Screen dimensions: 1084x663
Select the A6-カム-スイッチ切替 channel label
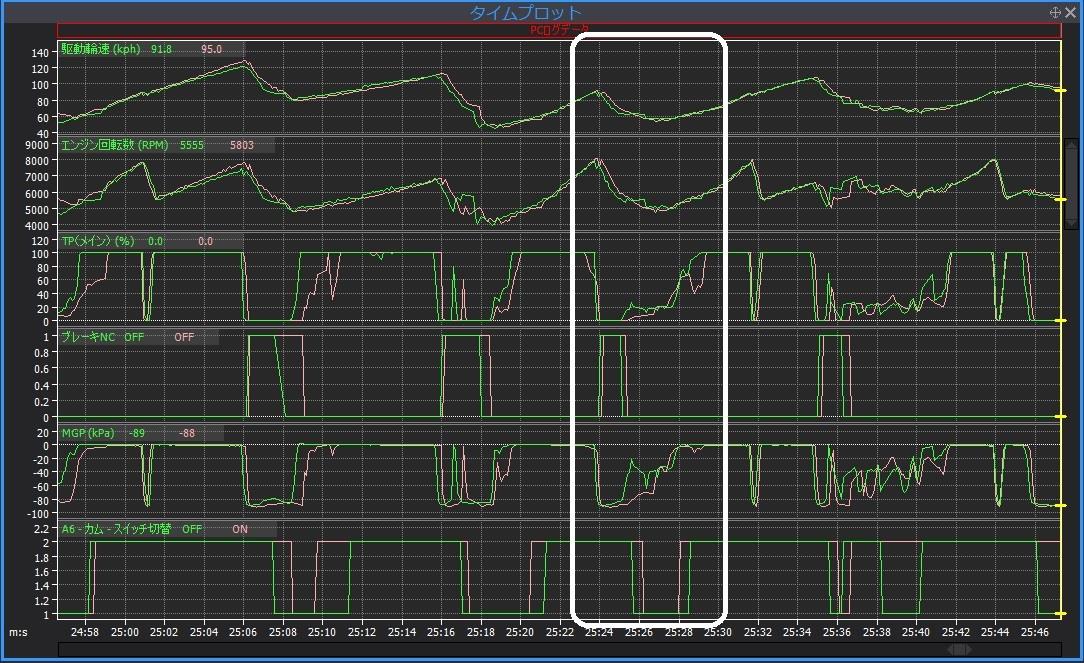tap(116, 530)
